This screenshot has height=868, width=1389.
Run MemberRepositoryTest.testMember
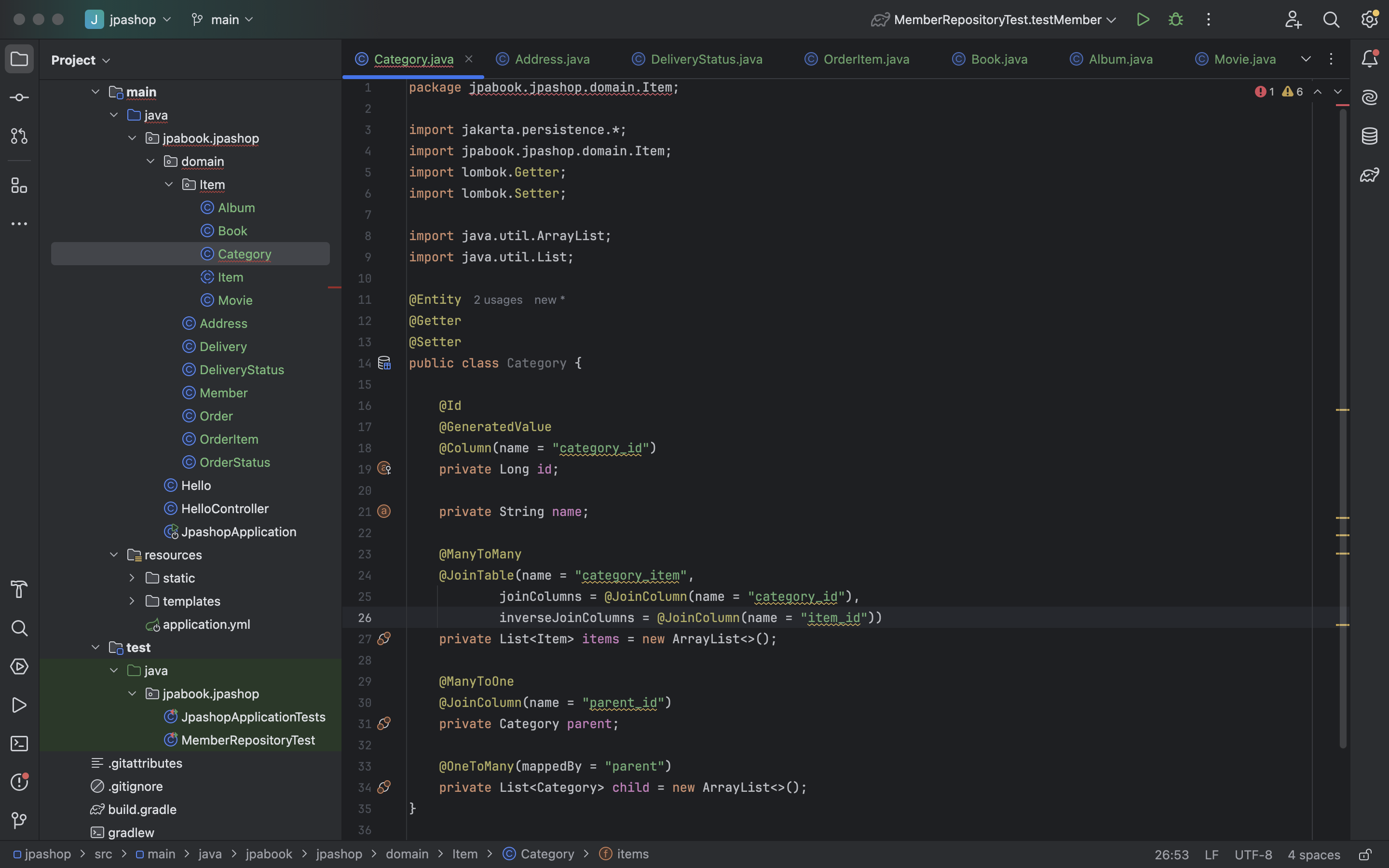click(x=1143, y=19)
